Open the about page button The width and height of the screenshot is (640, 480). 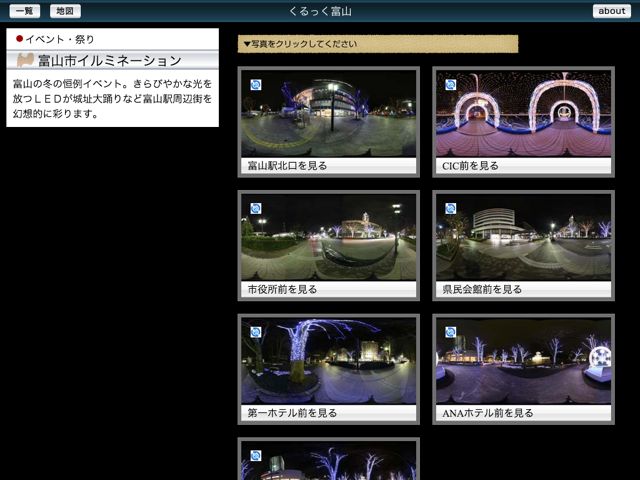tap(611, 11)
